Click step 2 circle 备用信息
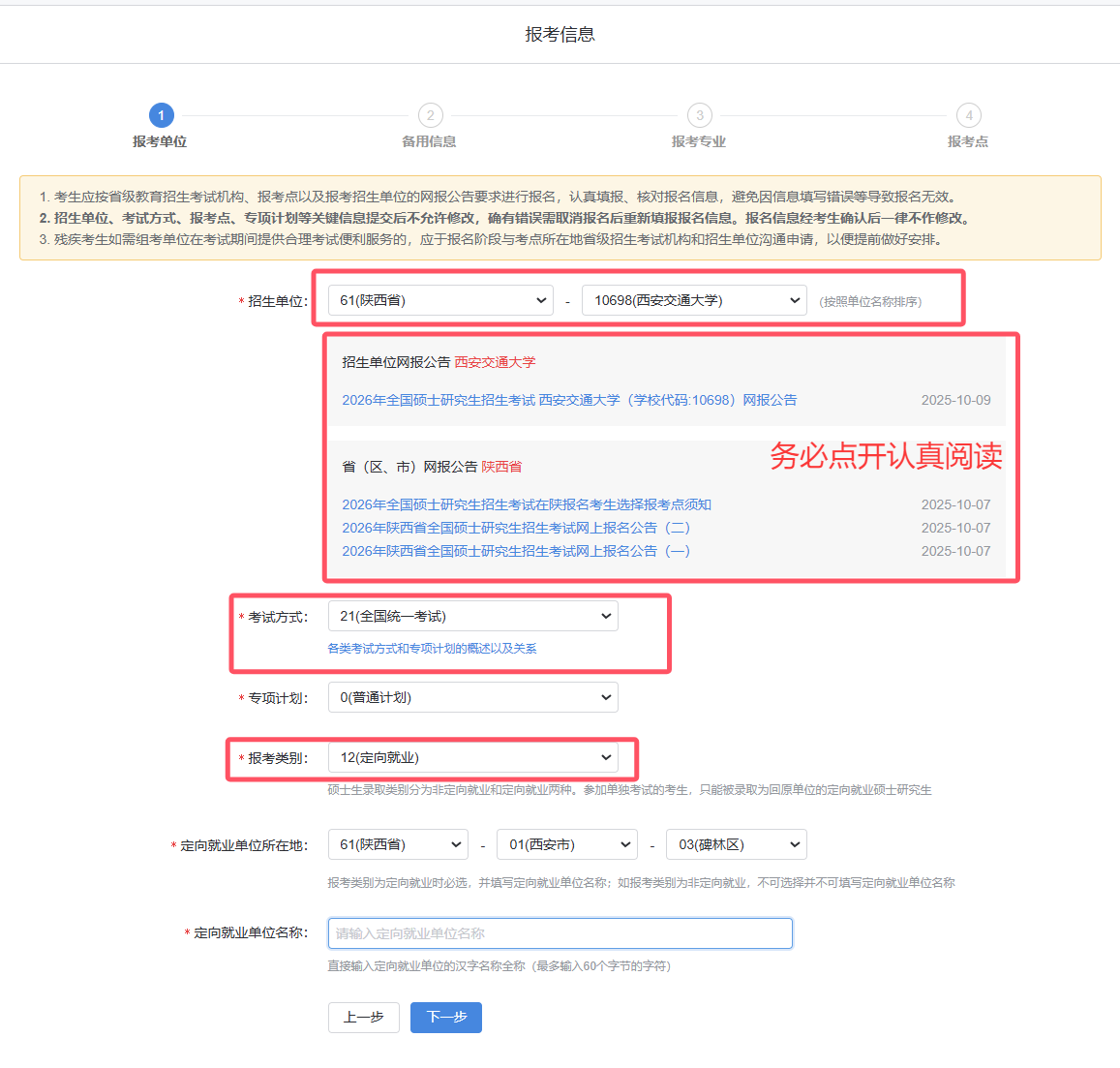This screenshot has width=1120, height=1068. pyautogui.click(x=430, y=115)
